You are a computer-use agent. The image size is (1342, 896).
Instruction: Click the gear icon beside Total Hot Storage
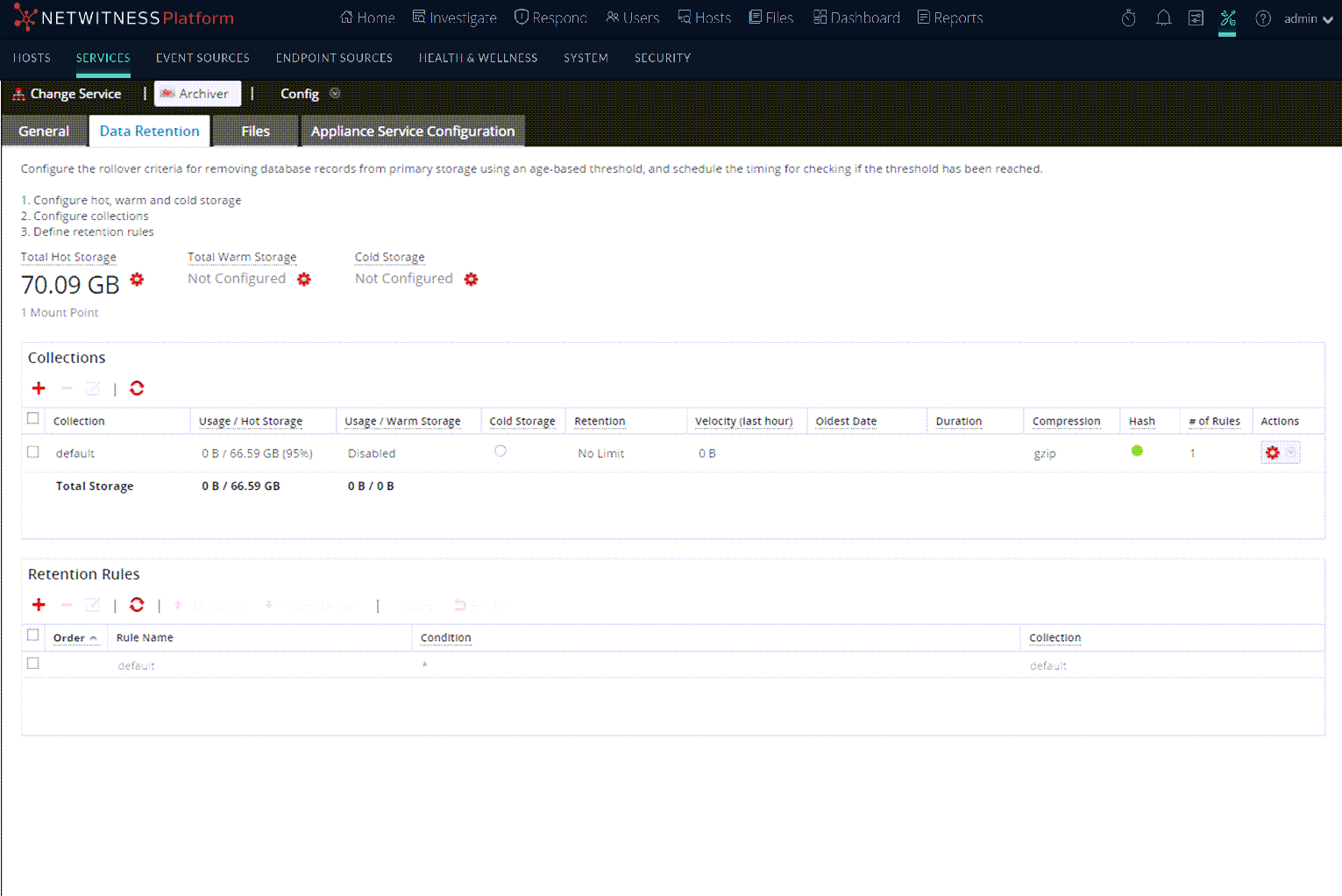click(x=137, y=280)
